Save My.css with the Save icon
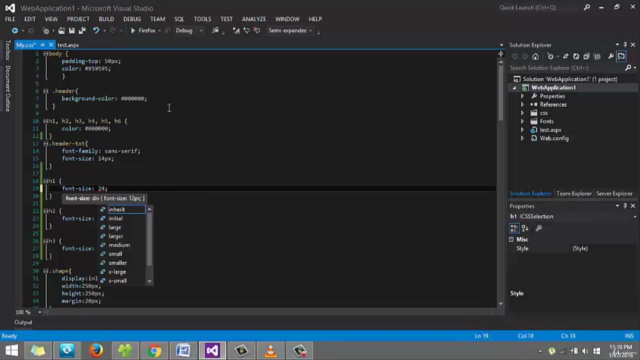 (72, 31)
